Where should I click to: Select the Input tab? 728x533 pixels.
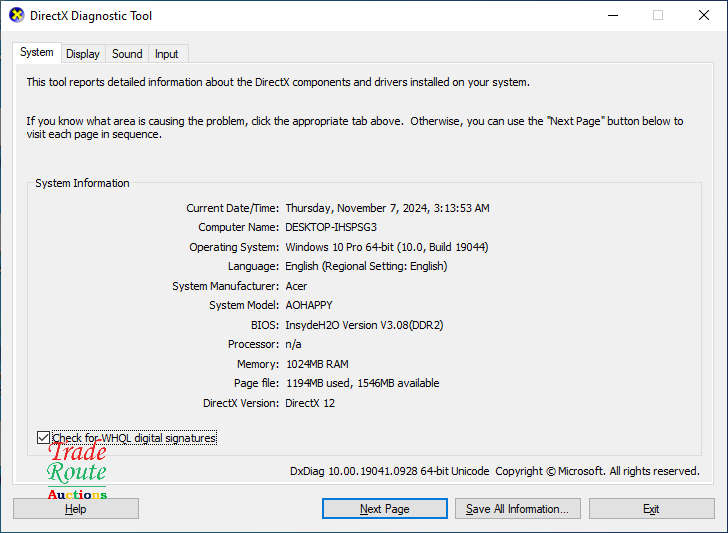tap(167, 54)
